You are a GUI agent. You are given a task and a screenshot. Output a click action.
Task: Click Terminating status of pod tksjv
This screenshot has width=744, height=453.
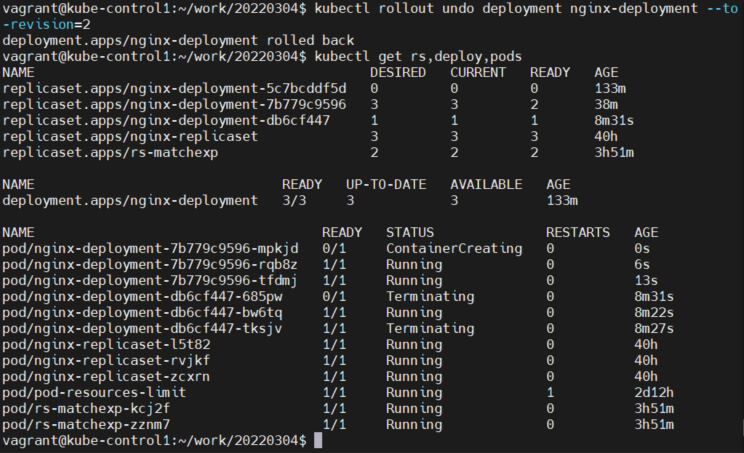[430, 329]
